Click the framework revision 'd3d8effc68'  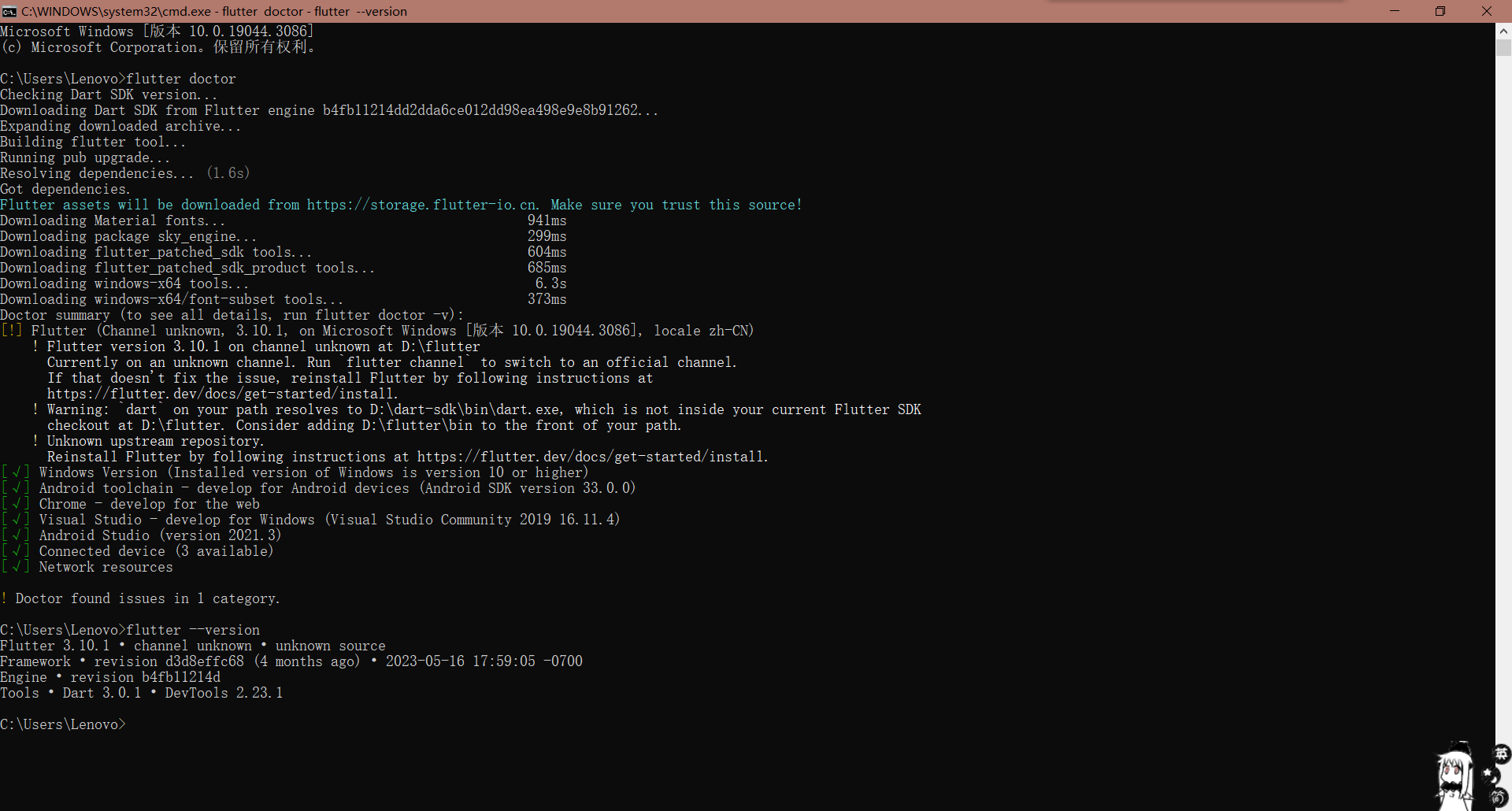[205, 661]
